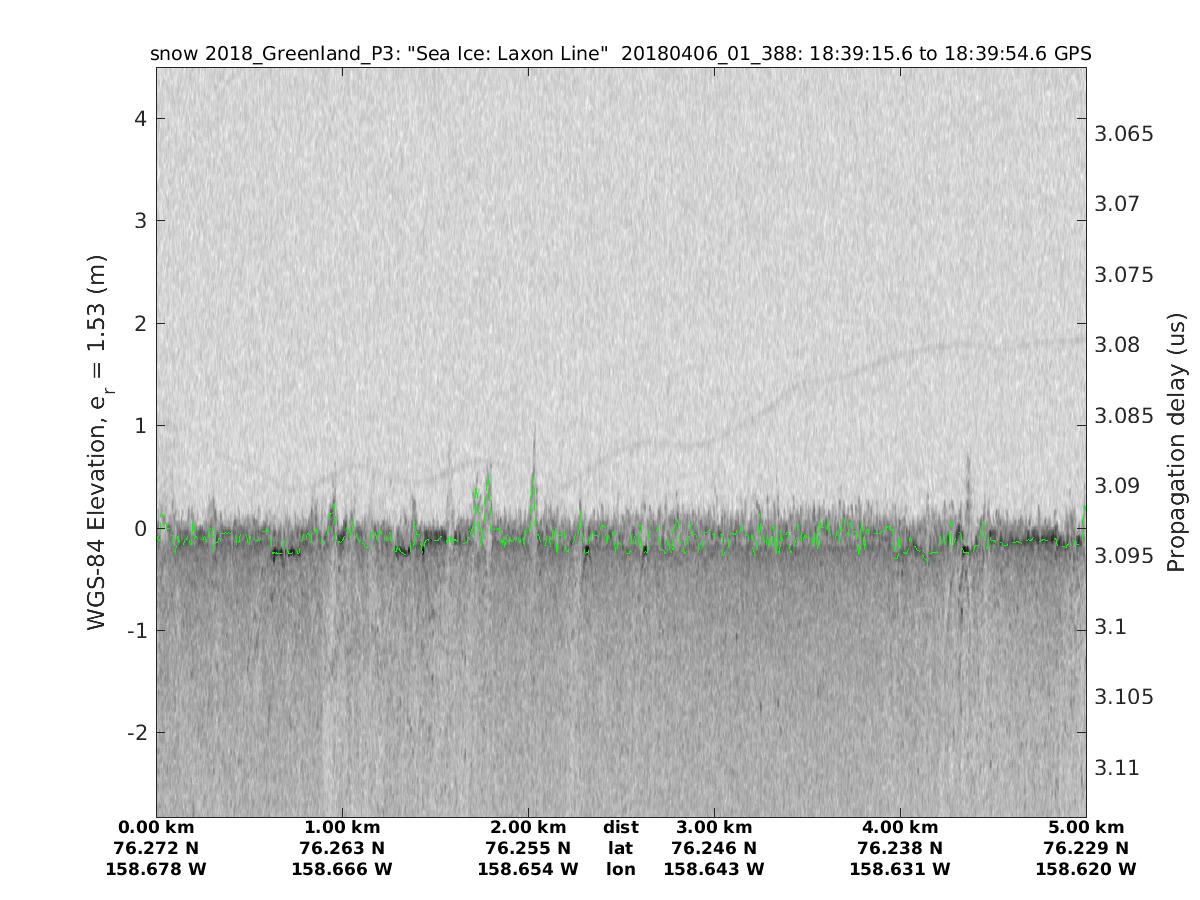This screenshot has width=1200, height=900.
Task: Select the 0.00 km x-axis tick label
Action: pos(156,827)
